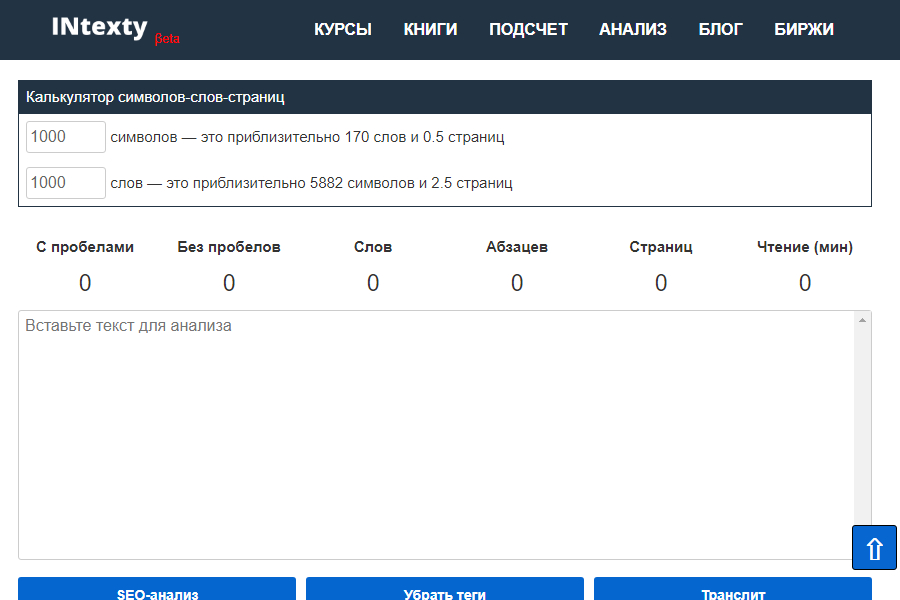Click the INtexty logo
900x600 pixels.
click(x=100, y=28)
